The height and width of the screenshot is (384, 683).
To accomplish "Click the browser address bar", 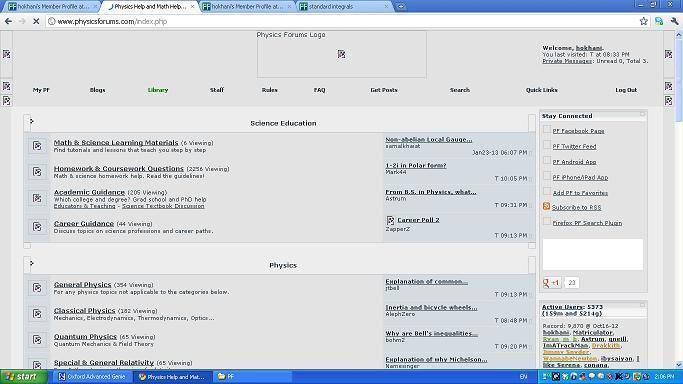I will coord(340,21).
